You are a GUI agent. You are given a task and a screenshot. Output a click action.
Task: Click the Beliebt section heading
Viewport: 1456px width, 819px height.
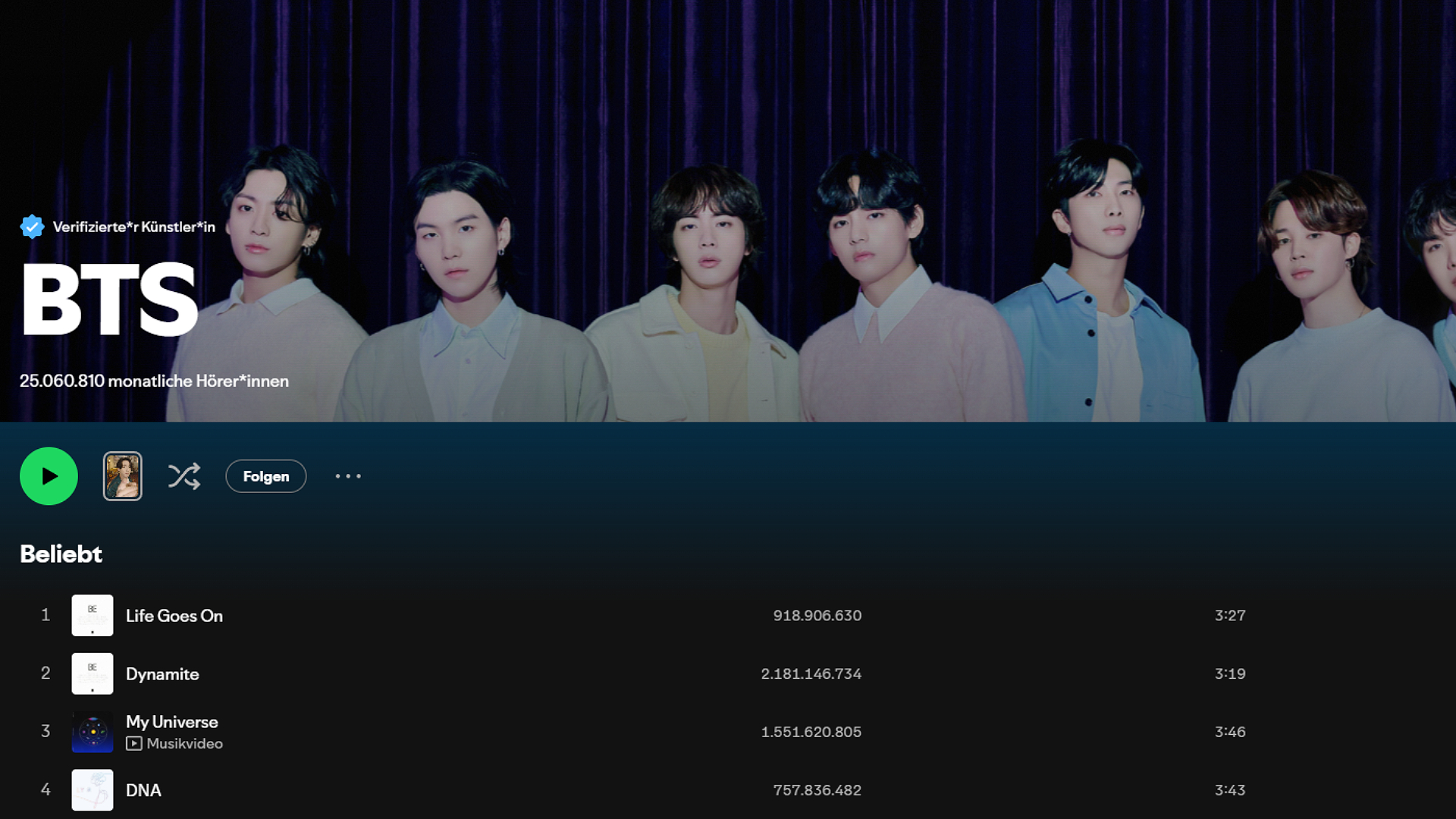[61, 554]
